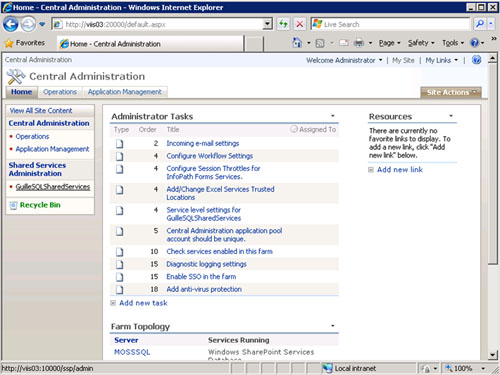Open the IE Help question-mark icon

pyautogui.click(x=474, y=43)
